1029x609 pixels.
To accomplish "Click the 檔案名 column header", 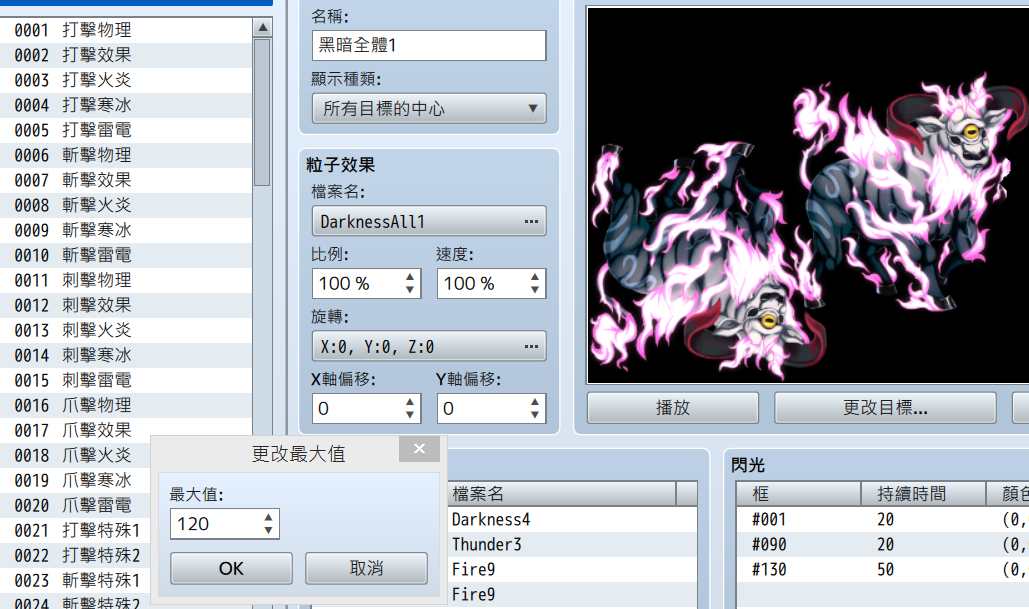I will tap(562, 494).
